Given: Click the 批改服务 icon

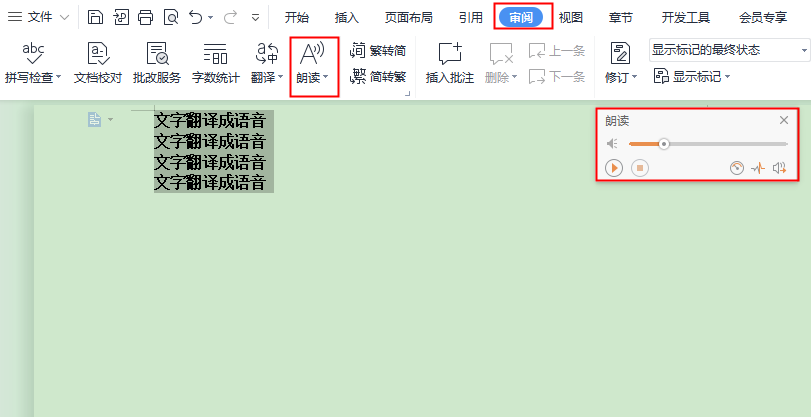Looking at the screenshot, I should point(157,53).
